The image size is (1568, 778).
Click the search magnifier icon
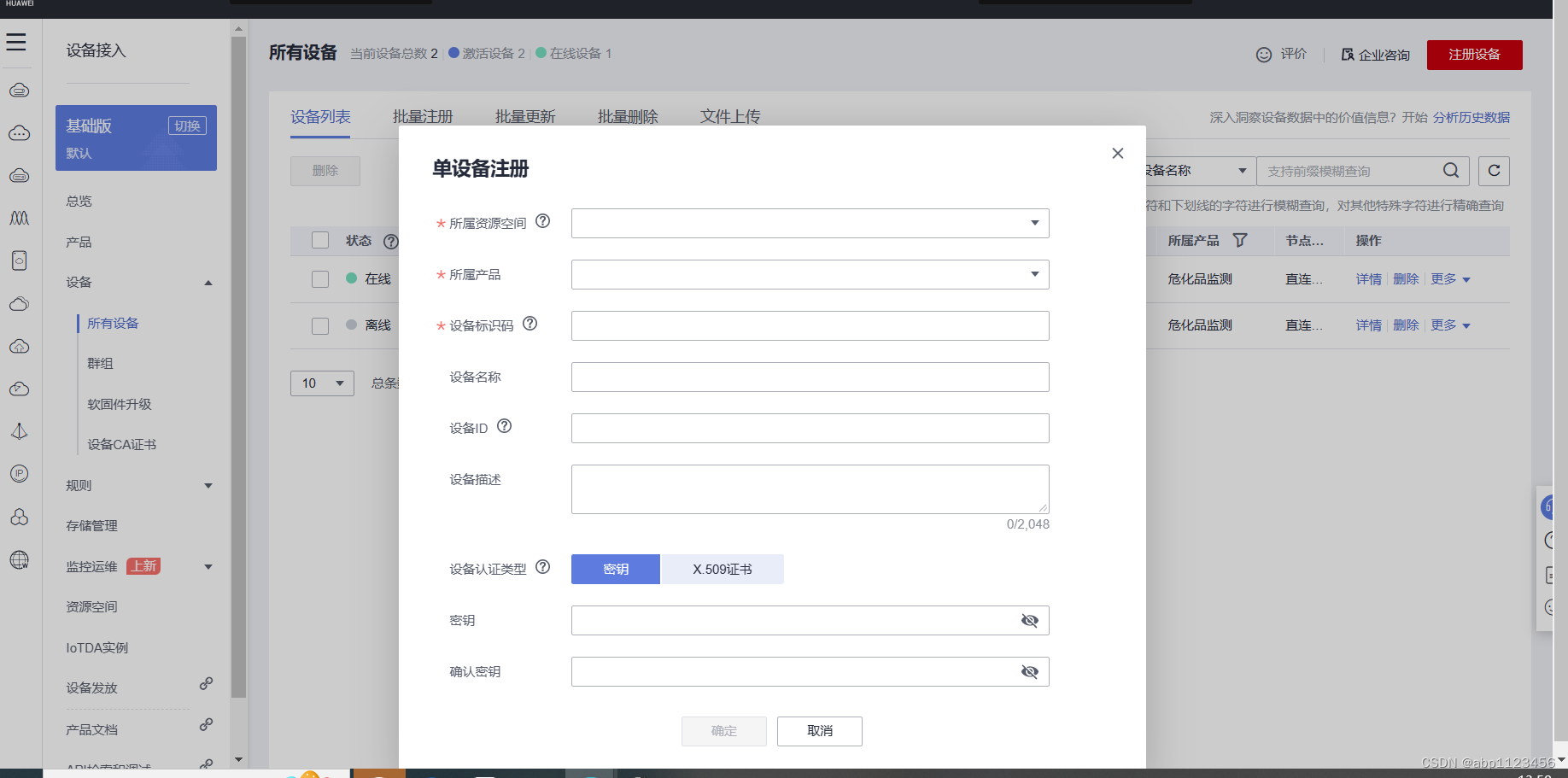(x=1450, y=171)
